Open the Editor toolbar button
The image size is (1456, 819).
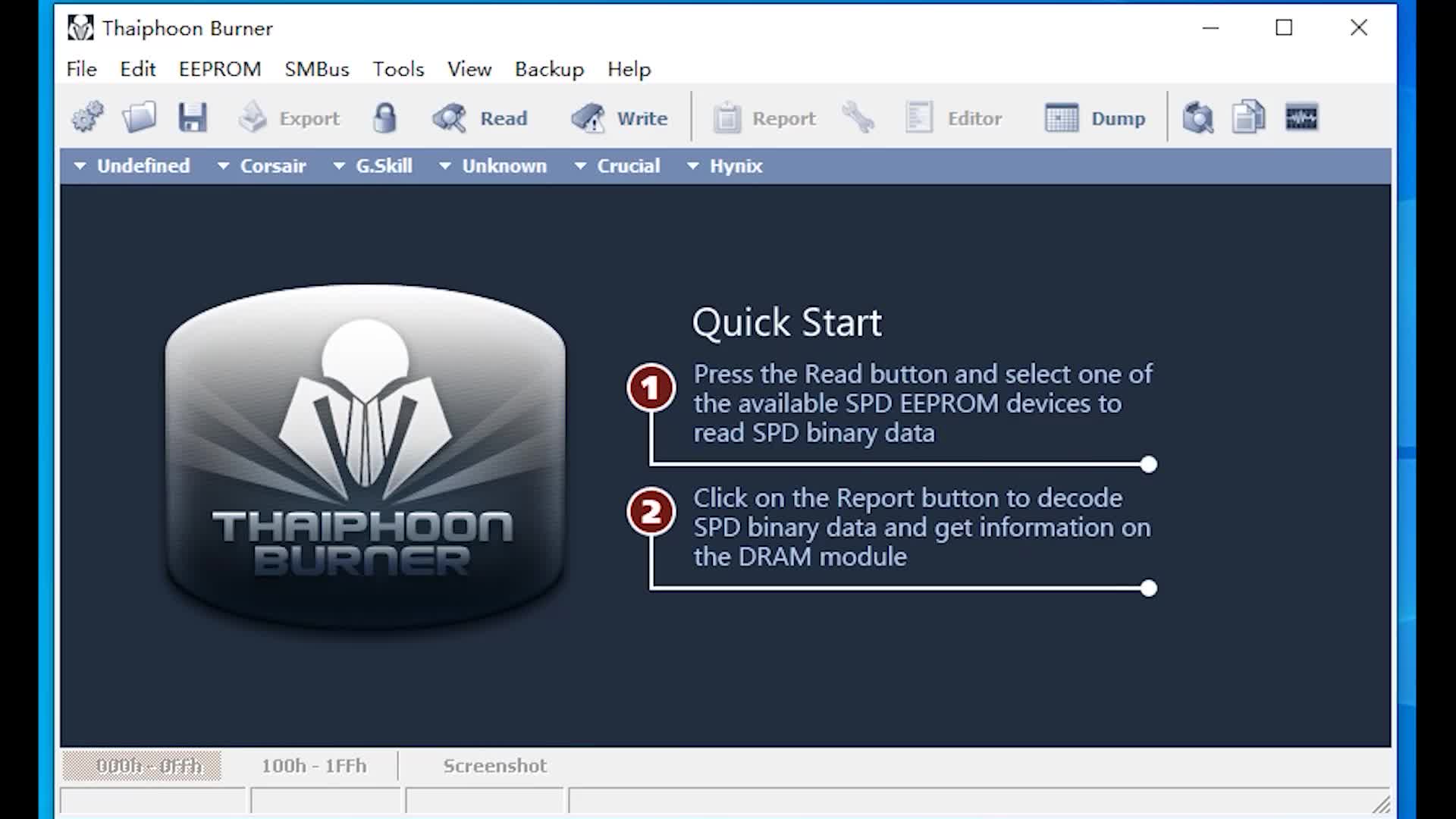953,118
